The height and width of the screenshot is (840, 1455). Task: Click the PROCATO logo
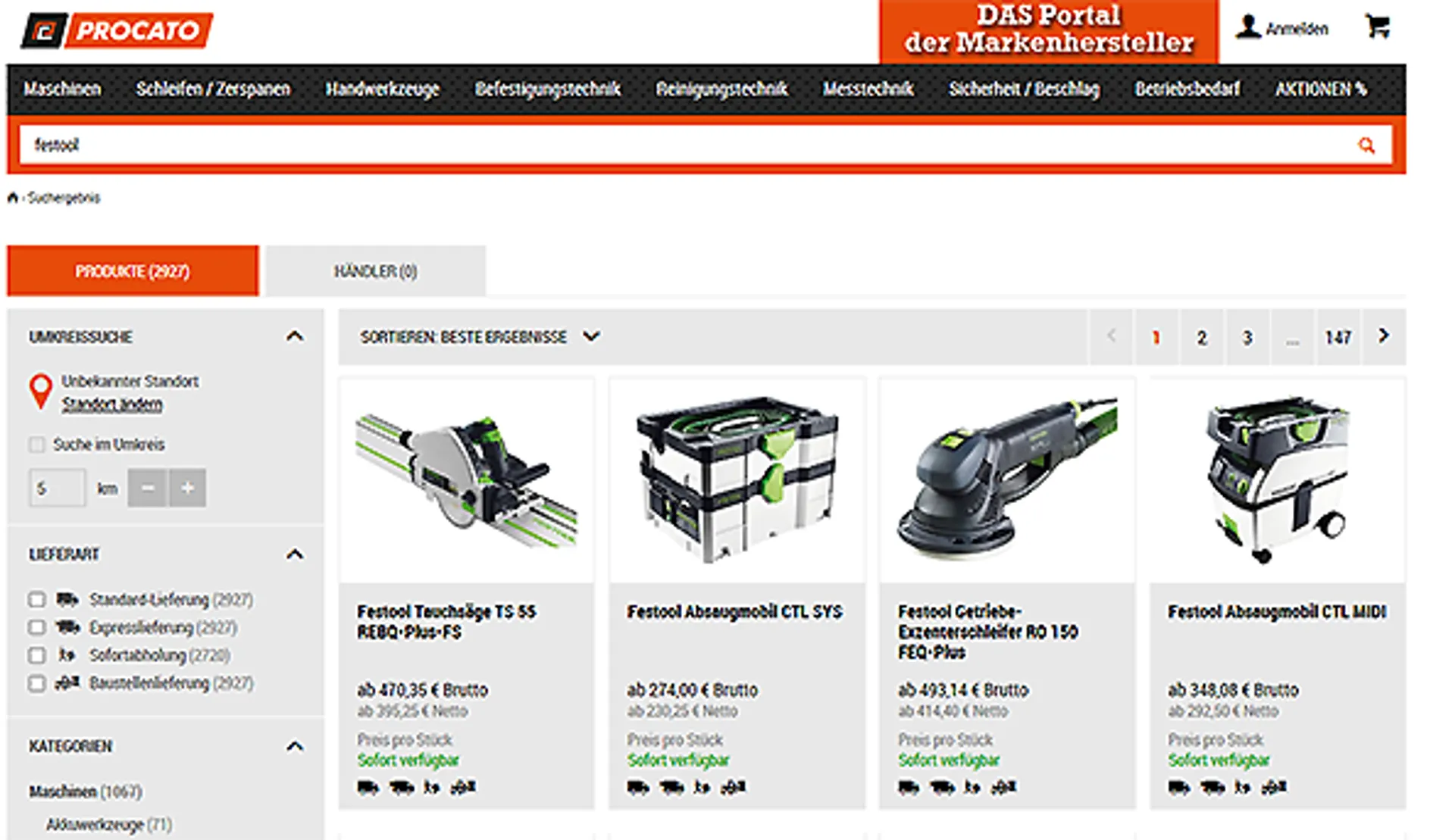(x=117, y=30)
